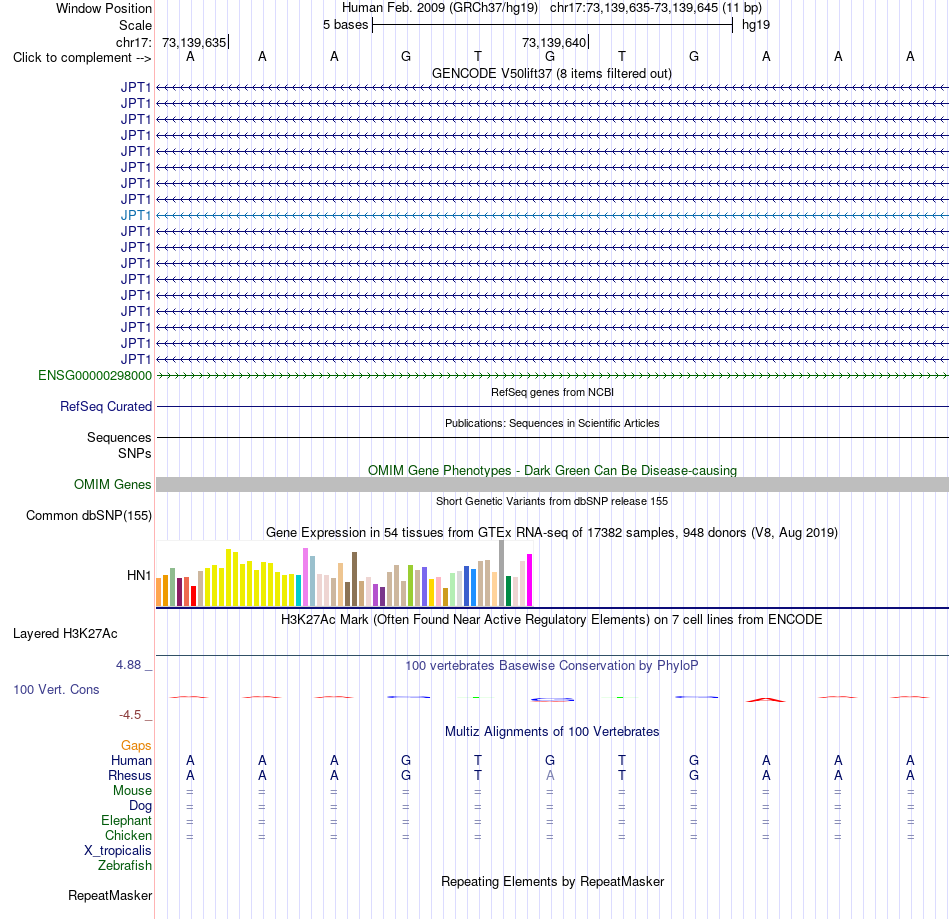Click 'Short Genetic Variants from dbSNP release 155'
This screenshot has height=919, width=950.
tap(552, 501)
